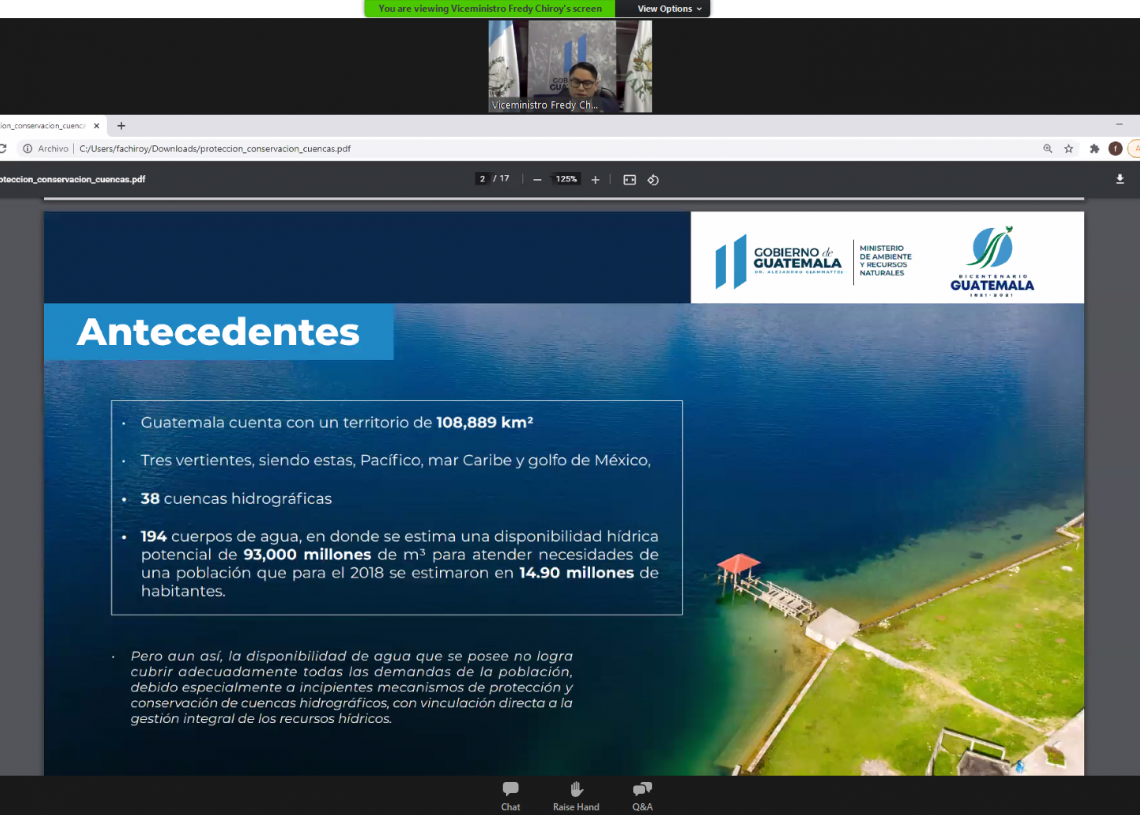Open the Zoom Chat panel
Image resolution: width=1140 pixels, height=815 pixels.
tap(510, 795)
